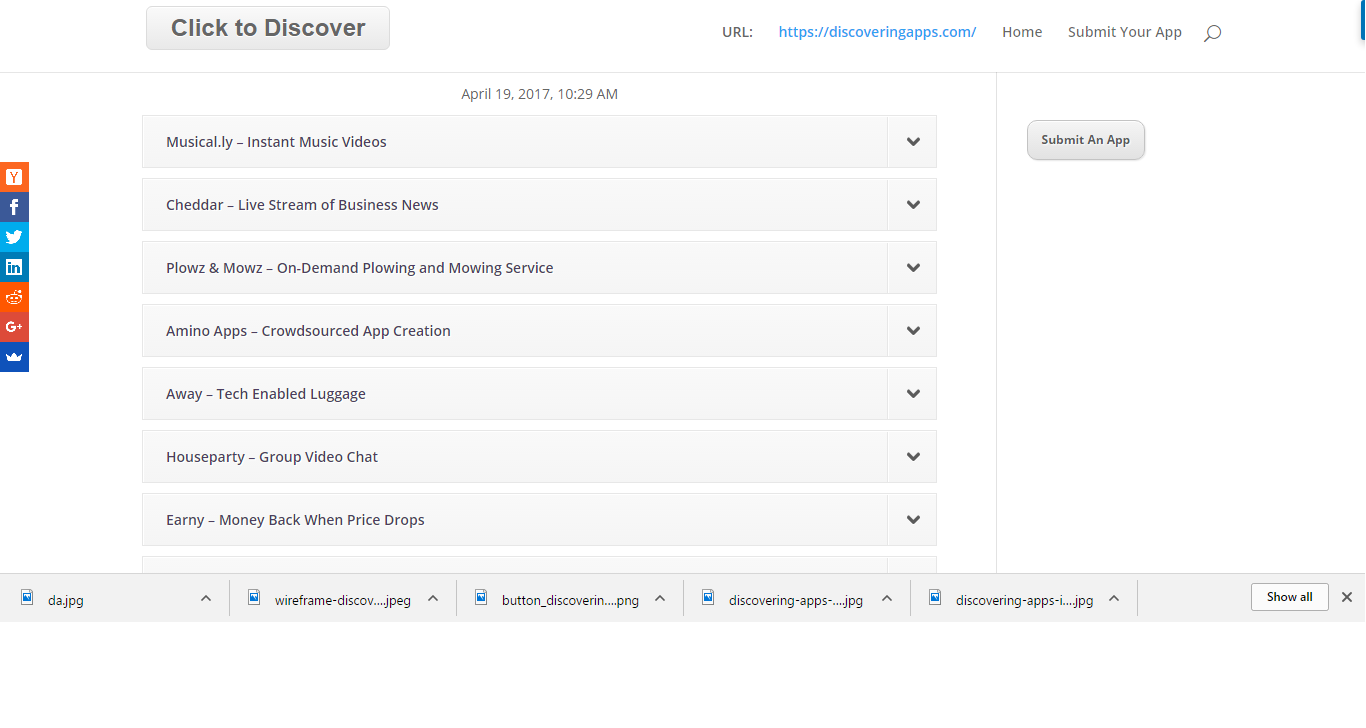The width and height of the screenshot is (1366, 728).
Task: Open the wireframe-discov....jpeg downloaded file
Action: pyautogui.click(x=343, y=601)
